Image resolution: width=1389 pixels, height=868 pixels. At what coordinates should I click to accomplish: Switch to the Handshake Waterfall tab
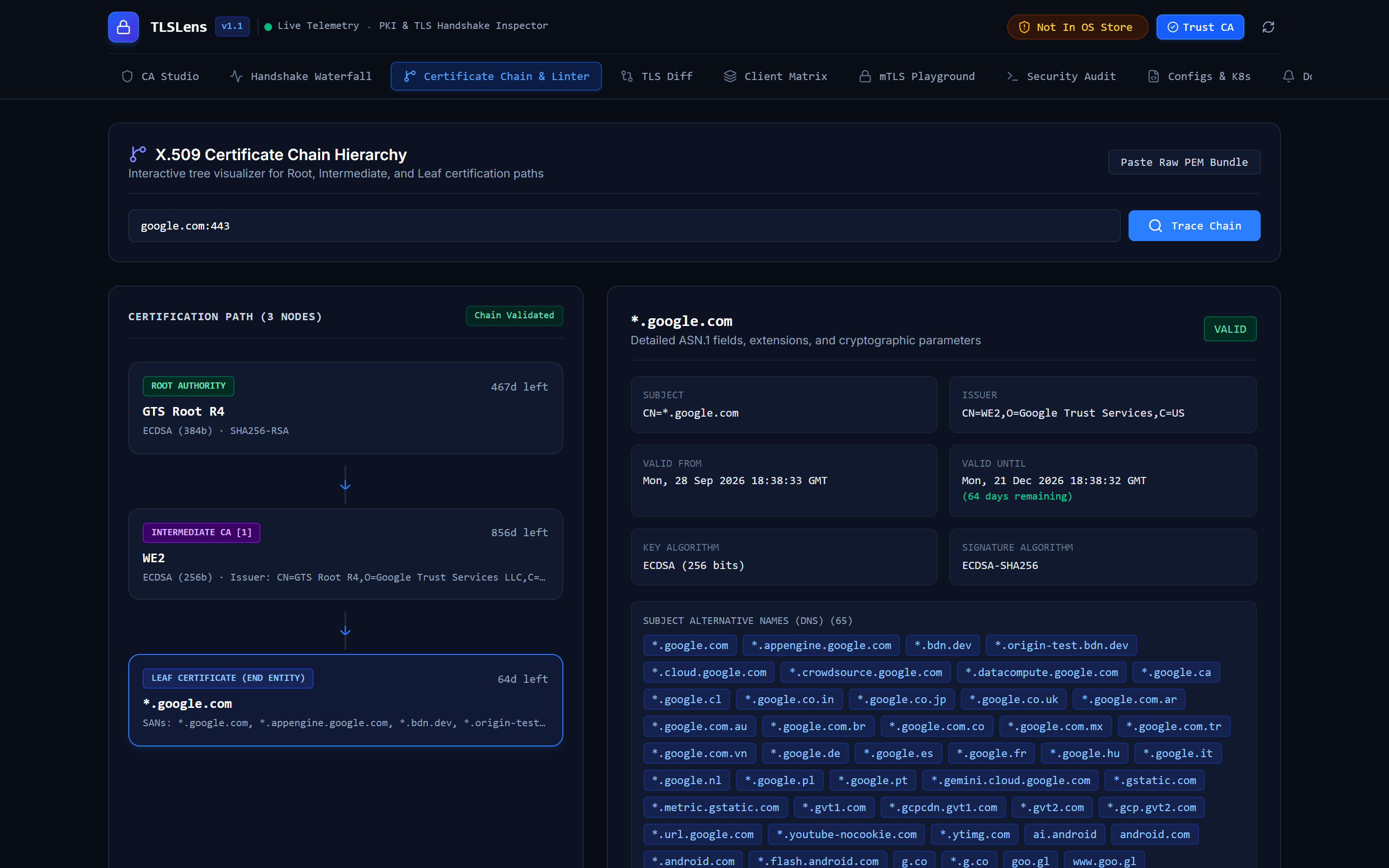[x=301, y=76]
